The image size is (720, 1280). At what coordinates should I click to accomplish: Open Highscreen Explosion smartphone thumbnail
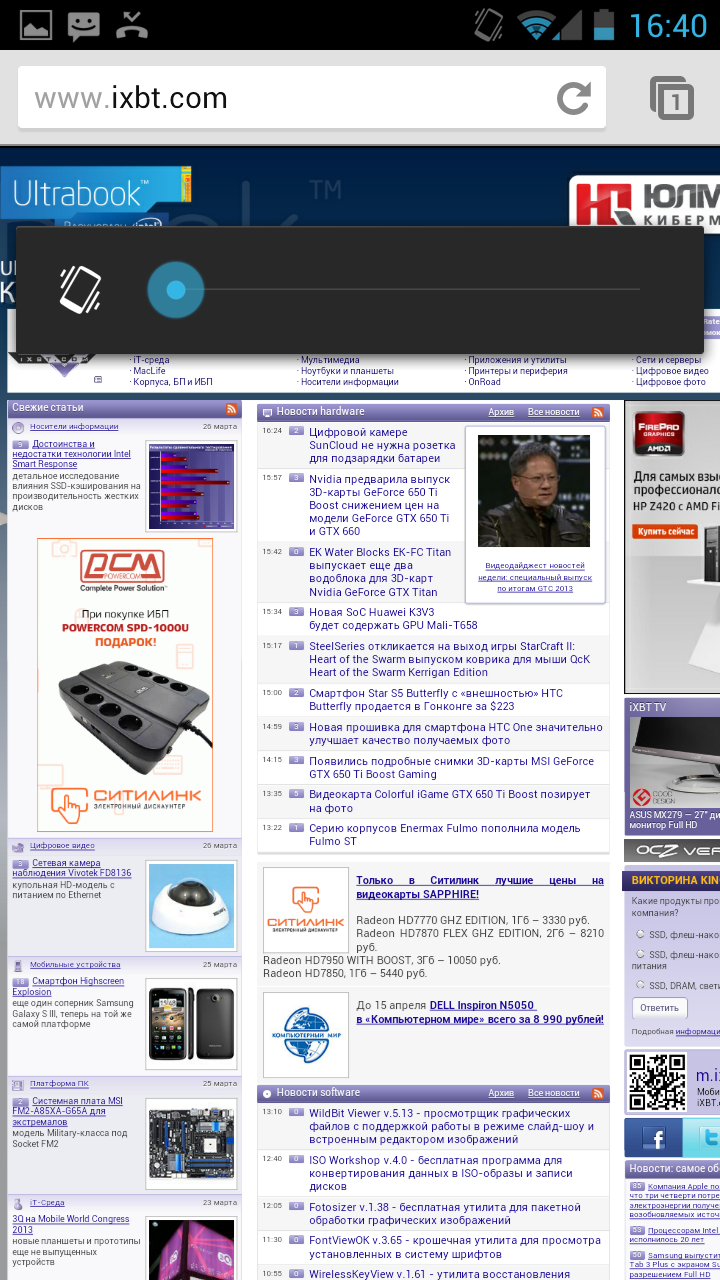(x=191, y=1023)
